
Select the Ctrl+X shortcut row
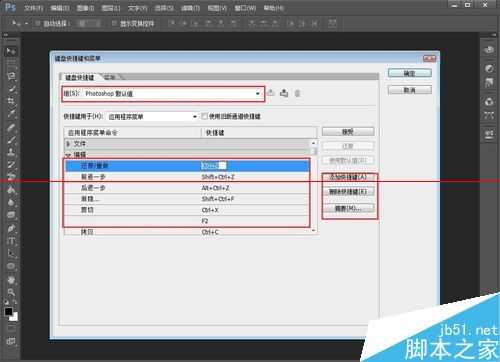(x=187, y=210)
